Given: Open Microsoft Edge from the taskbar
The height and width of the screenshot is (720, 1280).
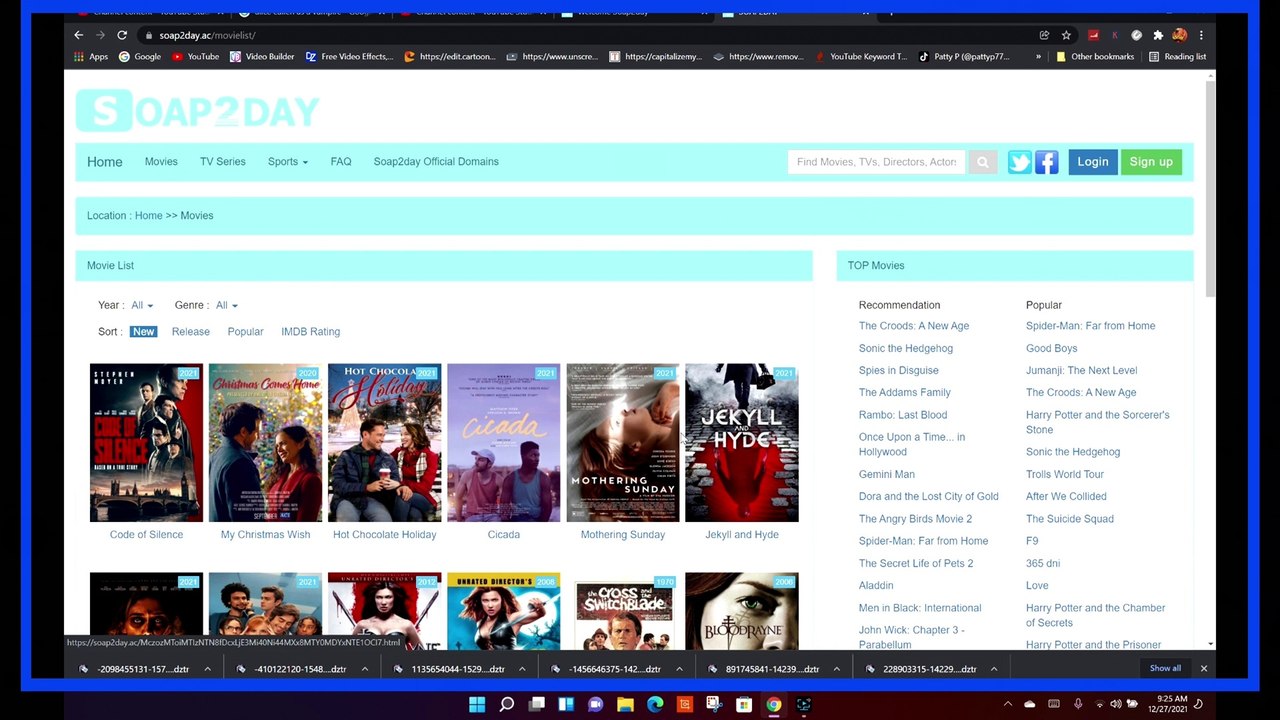Looking at the screenshot, I should coord(655,705).
